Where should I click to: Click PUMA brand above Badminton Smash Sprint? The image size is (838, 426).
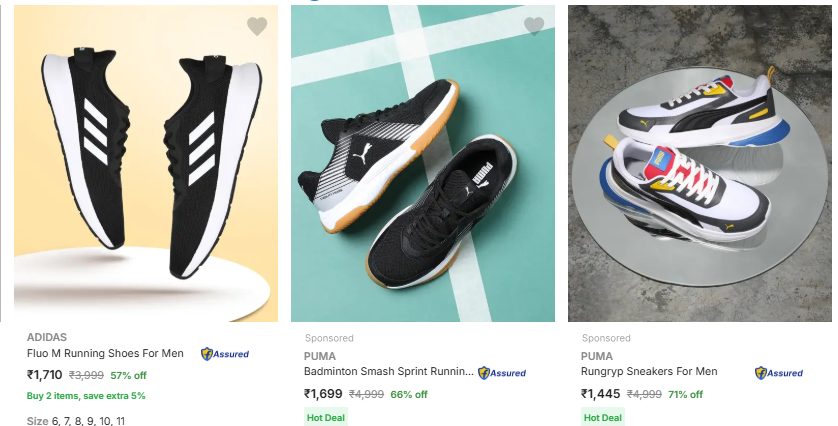point(320,356)
